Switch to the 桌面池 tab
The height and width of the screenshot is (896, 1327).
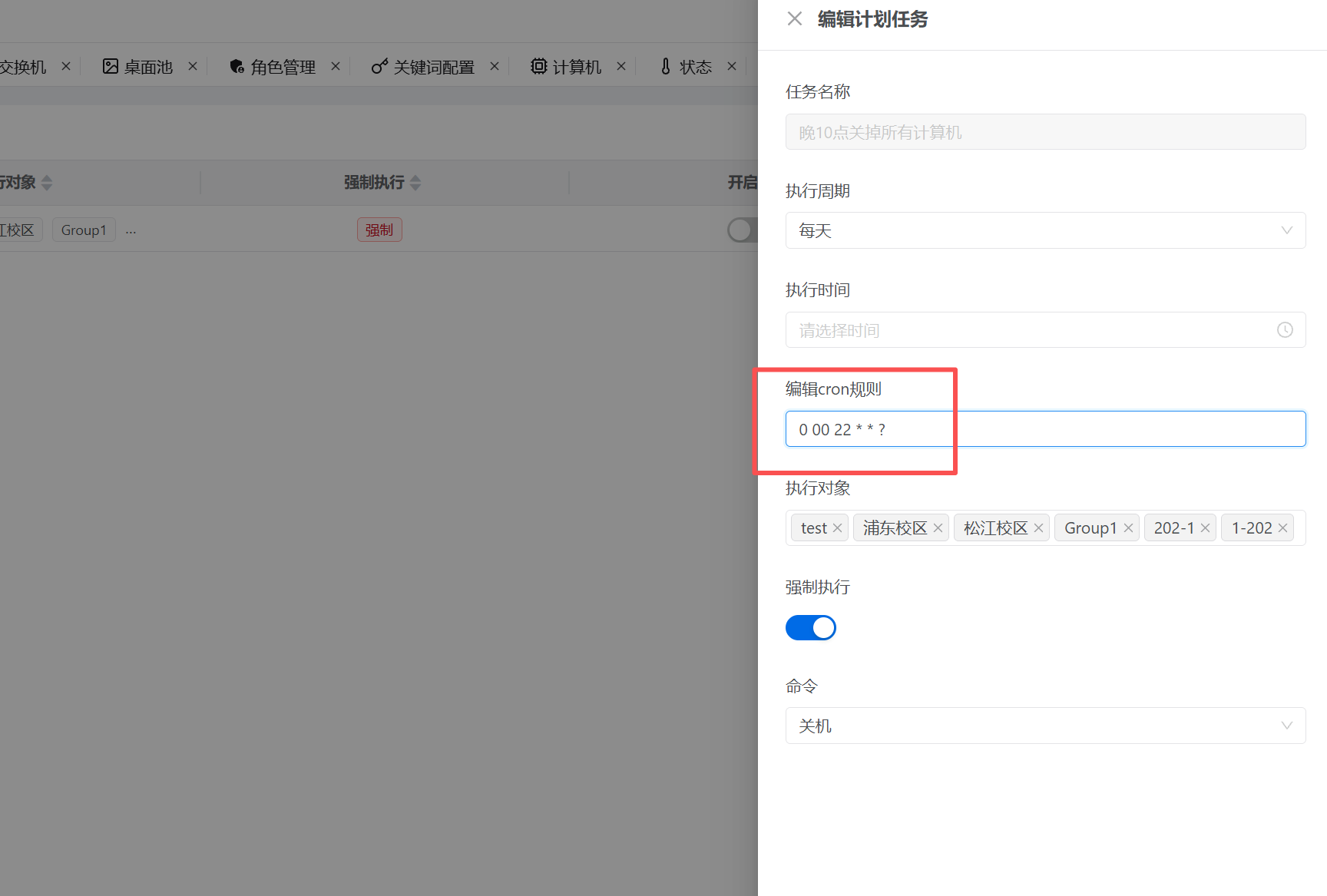[138, 67]
